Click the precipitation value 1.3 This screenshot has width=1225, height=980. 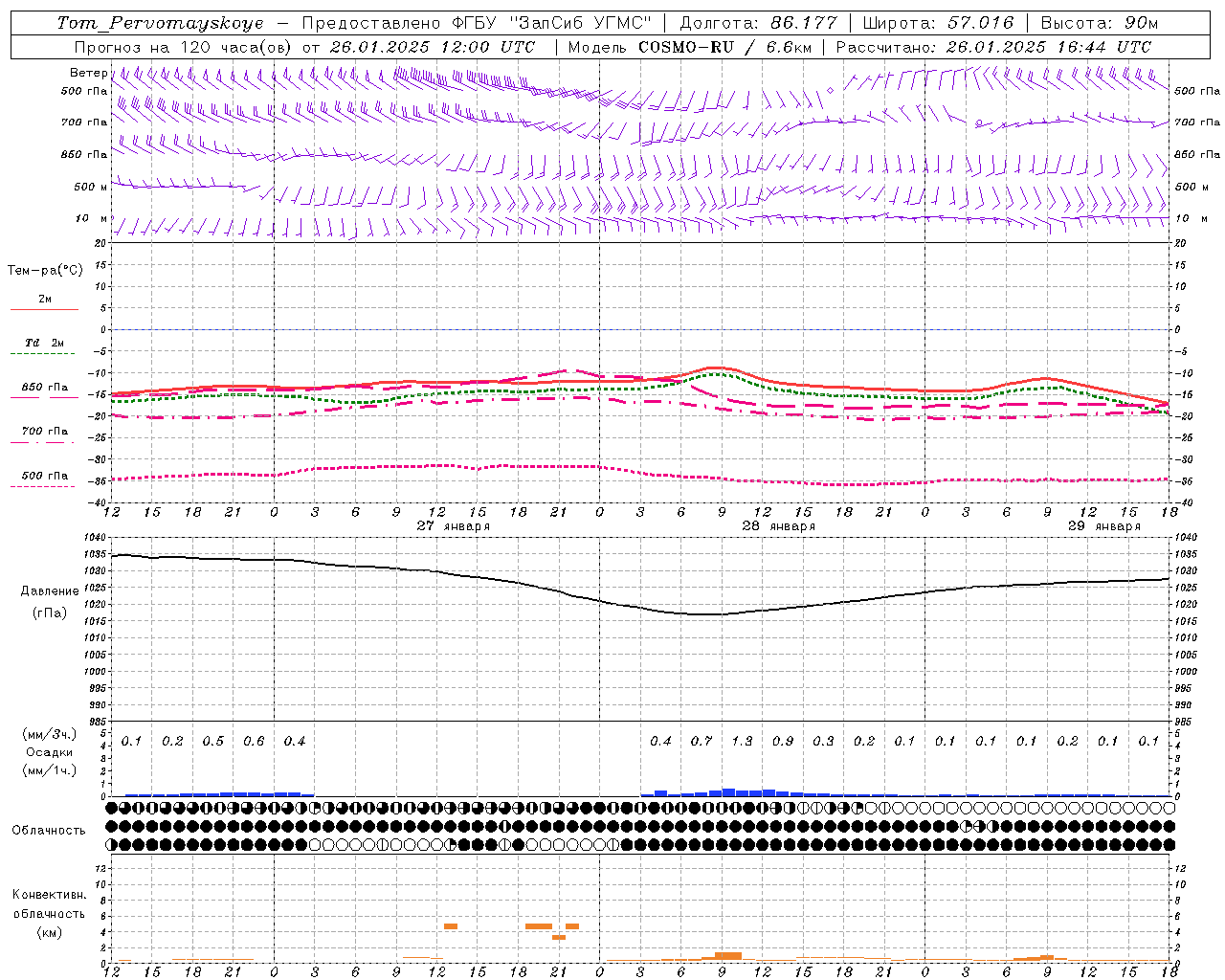click(x=742, y=741)
